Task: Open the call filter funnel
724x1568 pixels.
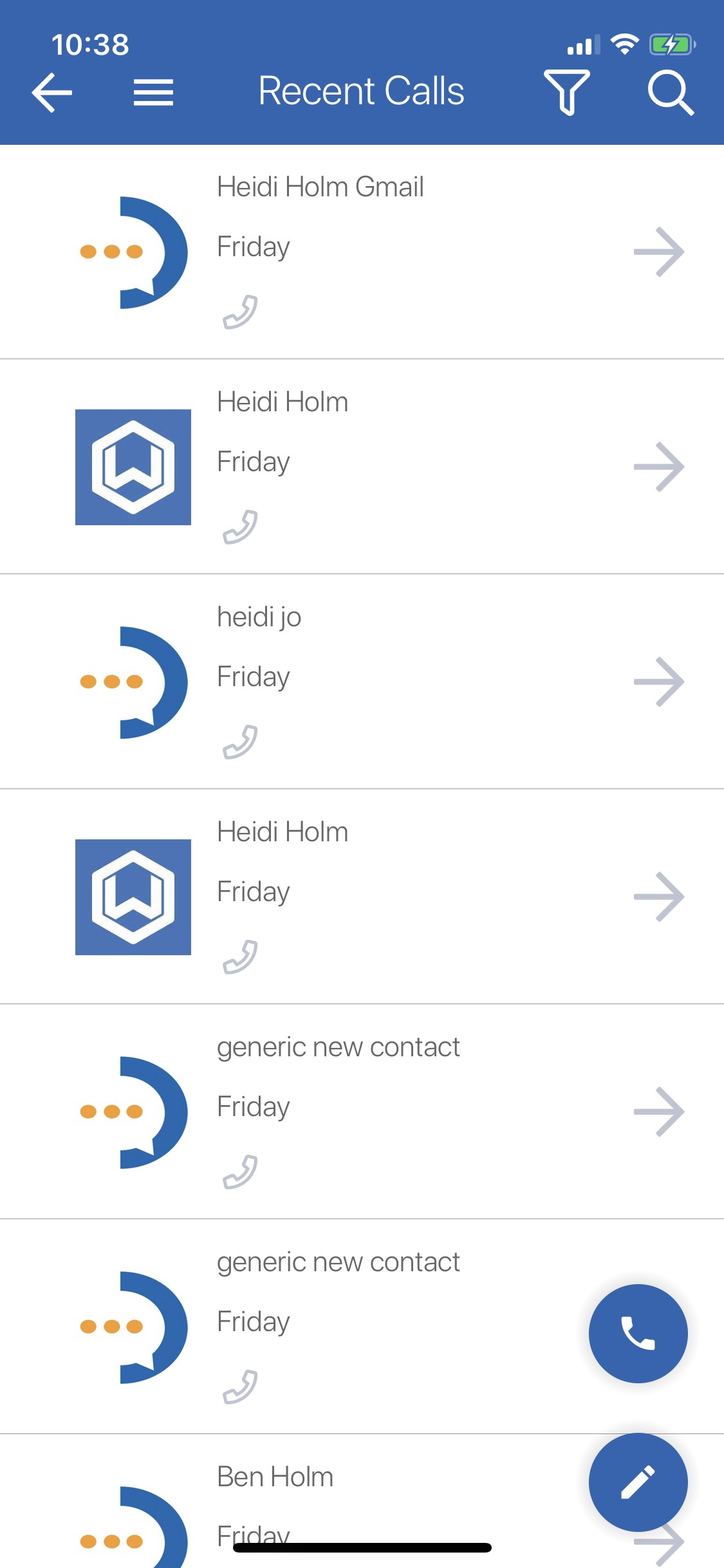Action: 566,93
